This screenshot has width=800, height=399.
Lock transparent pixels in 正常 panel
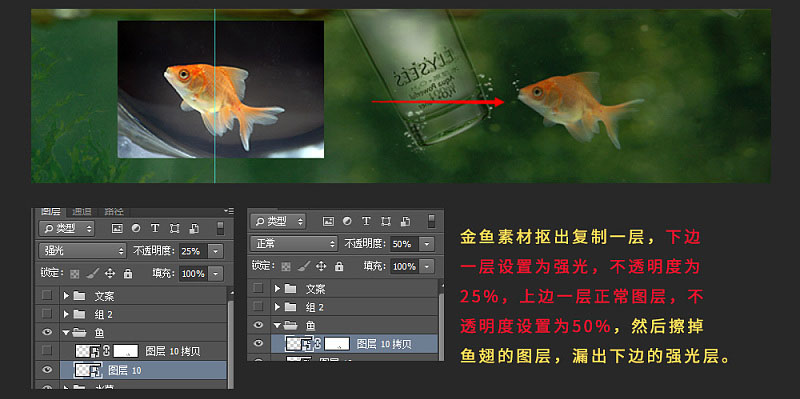click(286, 266)
